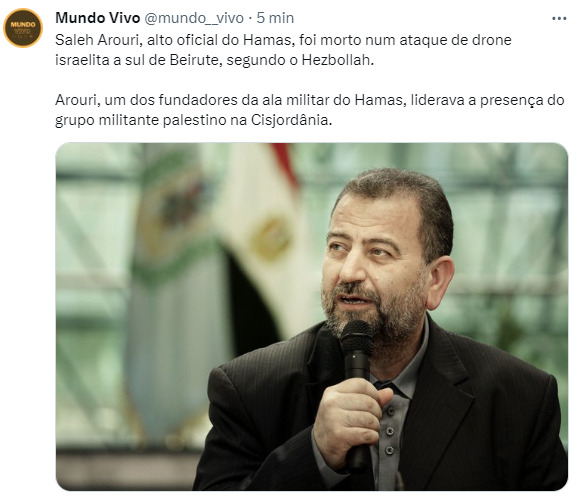Viewport: 584px width, 496px height.
Task: Open the @mundo__vivo handle link
Action: (194, 18)
